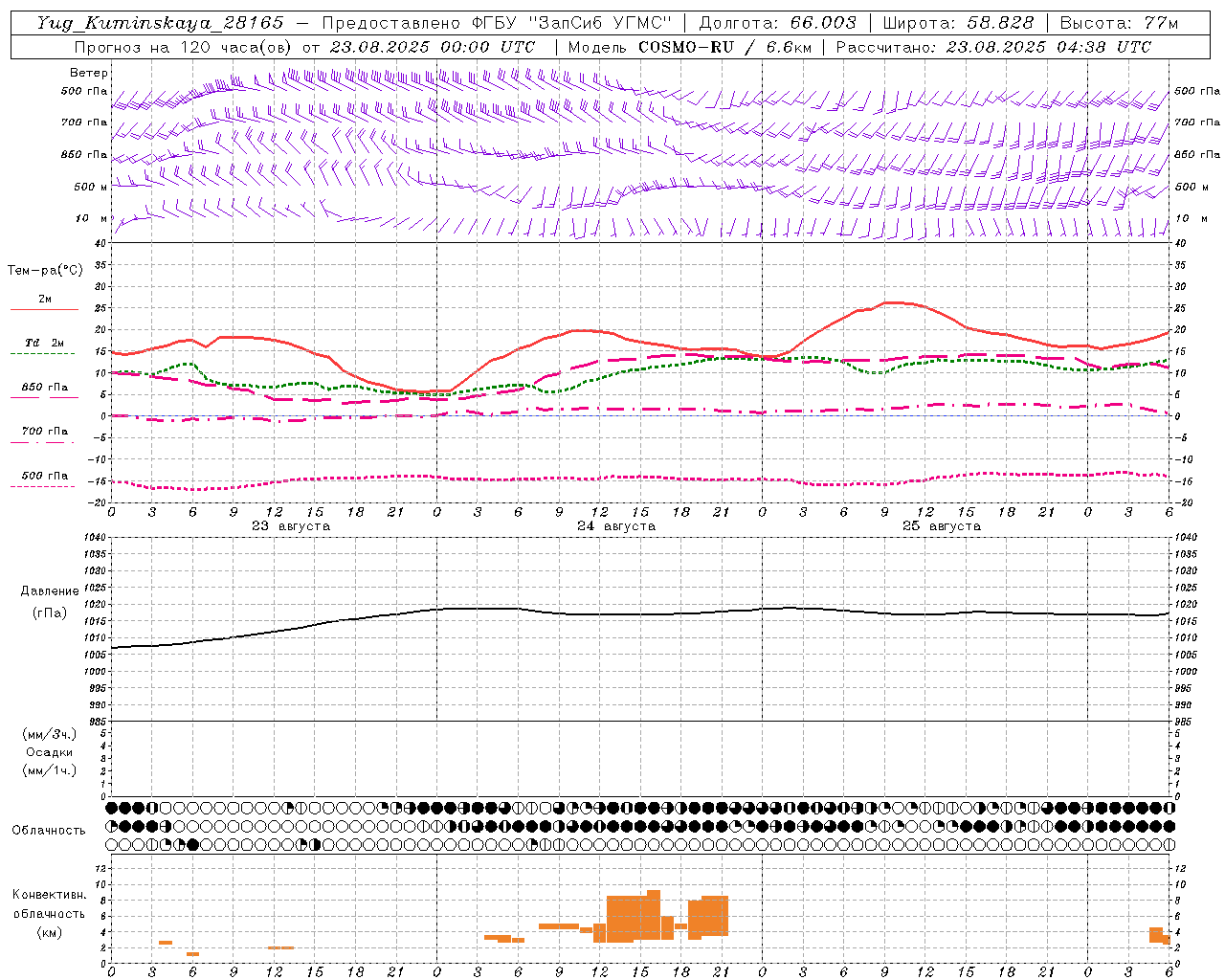The width and height of the screenshot is (1225, 980).
Task: Click the solid red '2м' legend line
Action: click(x=44, y=309)
